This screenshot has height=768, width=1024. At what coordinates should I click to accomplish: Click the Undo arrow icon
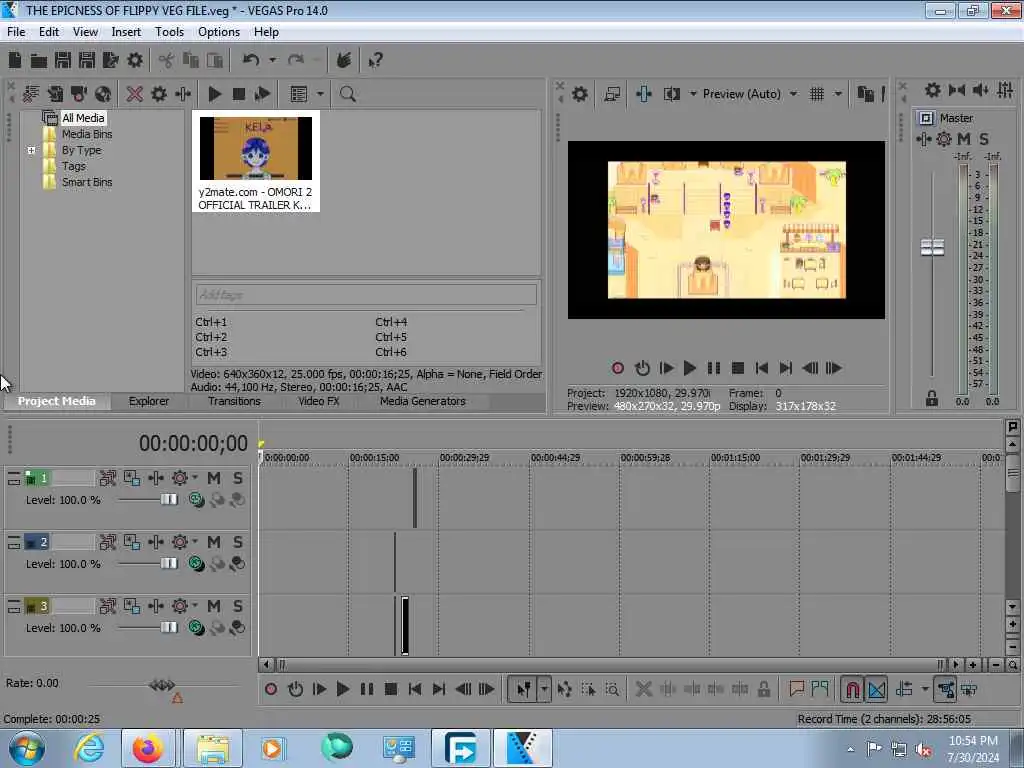tap(251, 60)
